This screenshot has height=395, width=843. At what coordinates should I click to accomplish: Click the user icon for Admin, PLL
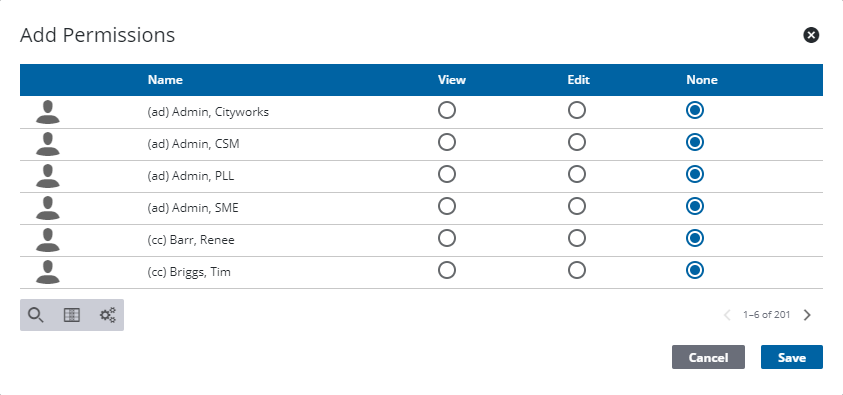tap(48, 176)
